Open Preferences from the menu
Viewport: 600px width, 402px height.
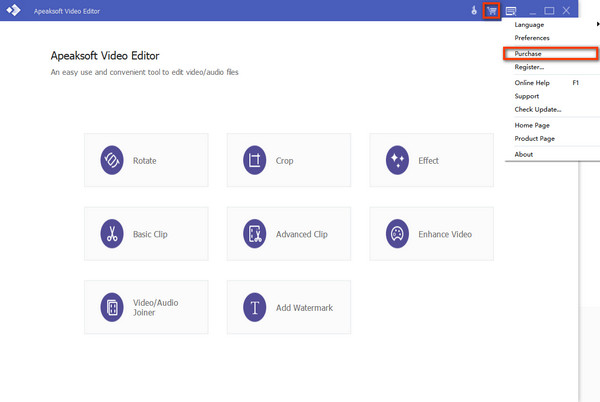coord(552,38)
